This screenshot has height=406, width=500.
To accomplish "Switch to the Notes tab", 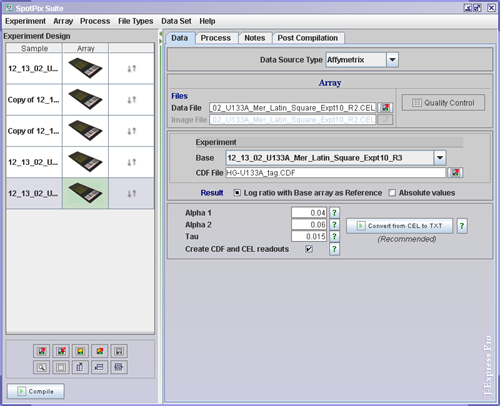I will (255, 38).
